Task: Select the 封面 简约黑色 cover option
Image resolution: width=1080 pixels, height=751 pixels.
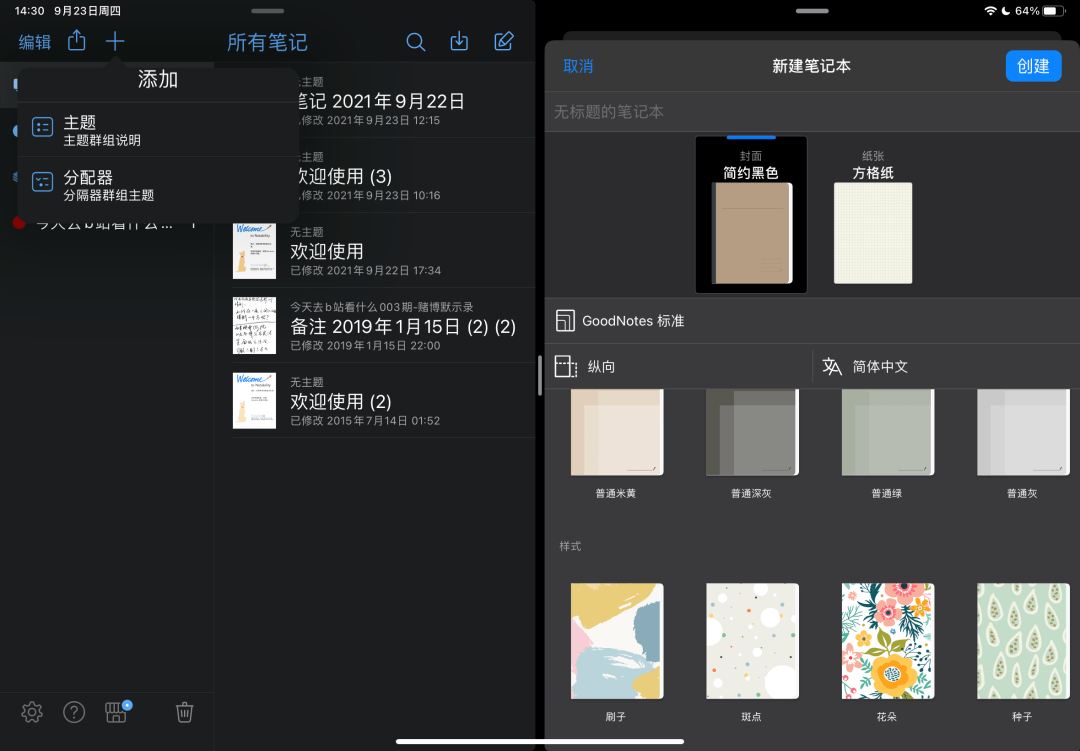Action: [x=751, y=215]
